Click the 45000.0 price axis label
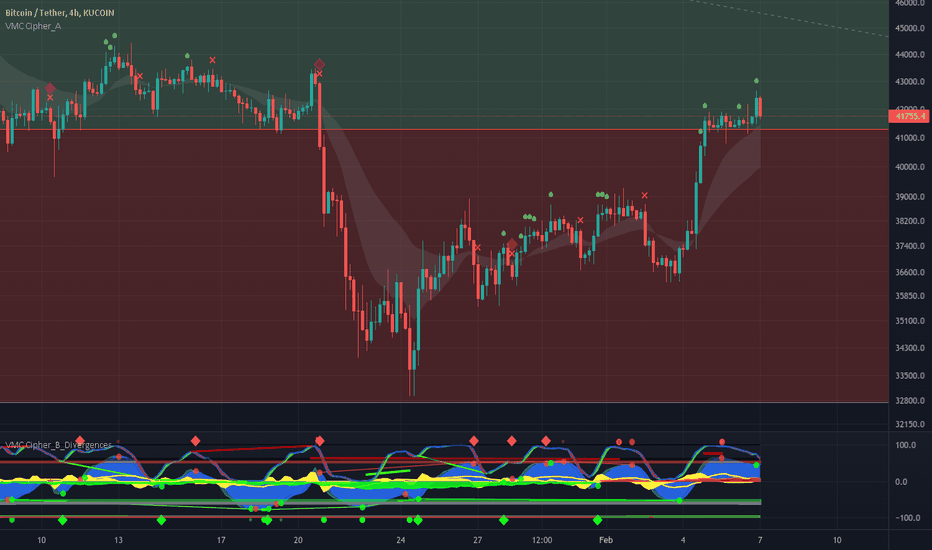932x550 pixels. [x=909, y=29]
